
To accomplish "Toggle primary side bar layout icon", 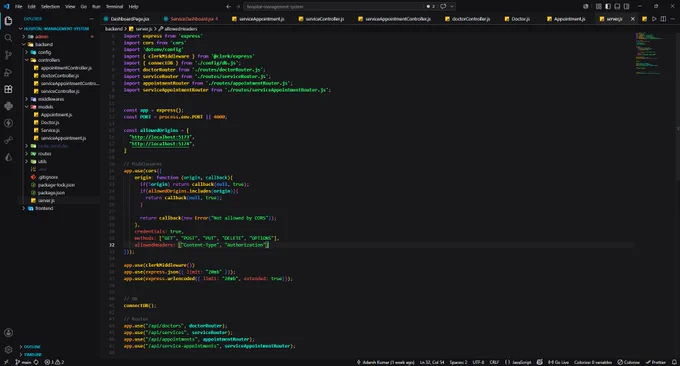I will pyautogui.click(x=608, y=7).
